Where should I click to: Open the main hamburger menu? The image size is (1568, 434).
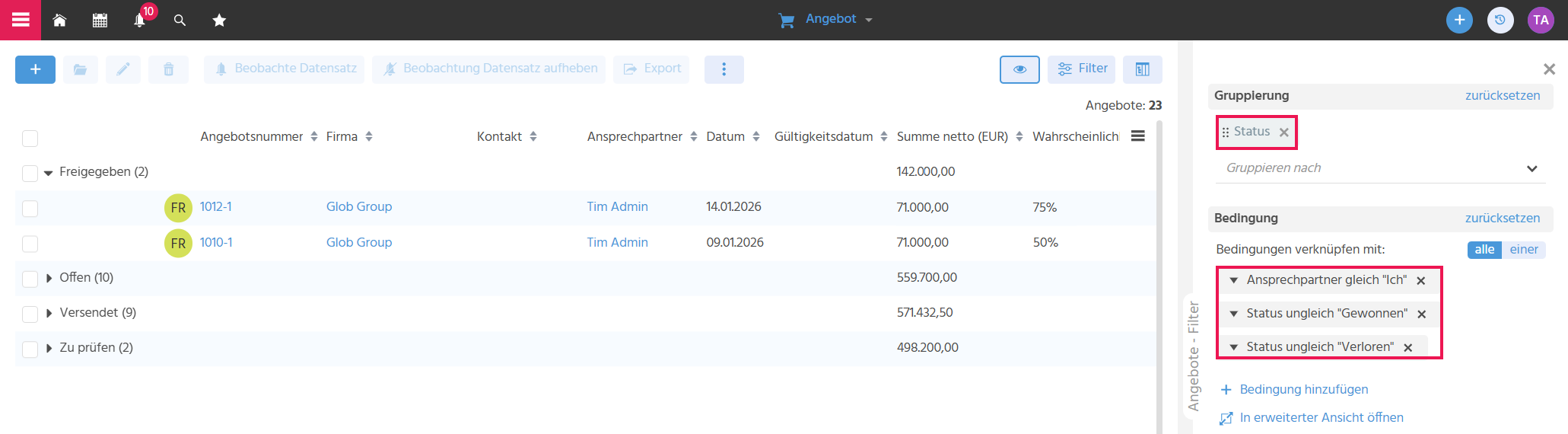pyautogui.click(x=21, y=20)
